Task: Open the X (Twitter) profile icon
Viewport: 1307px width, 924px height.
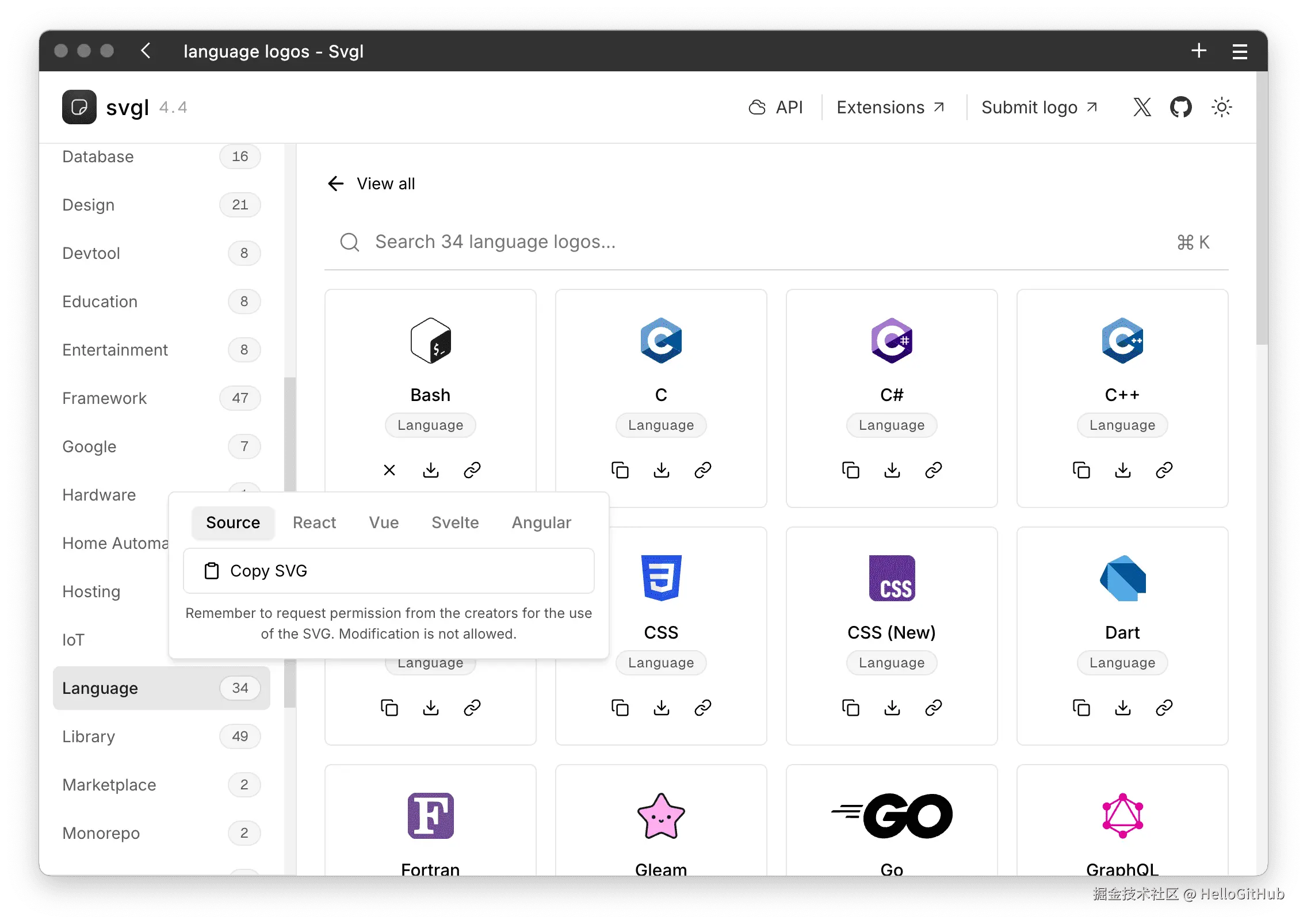Action: point(1142,107)
